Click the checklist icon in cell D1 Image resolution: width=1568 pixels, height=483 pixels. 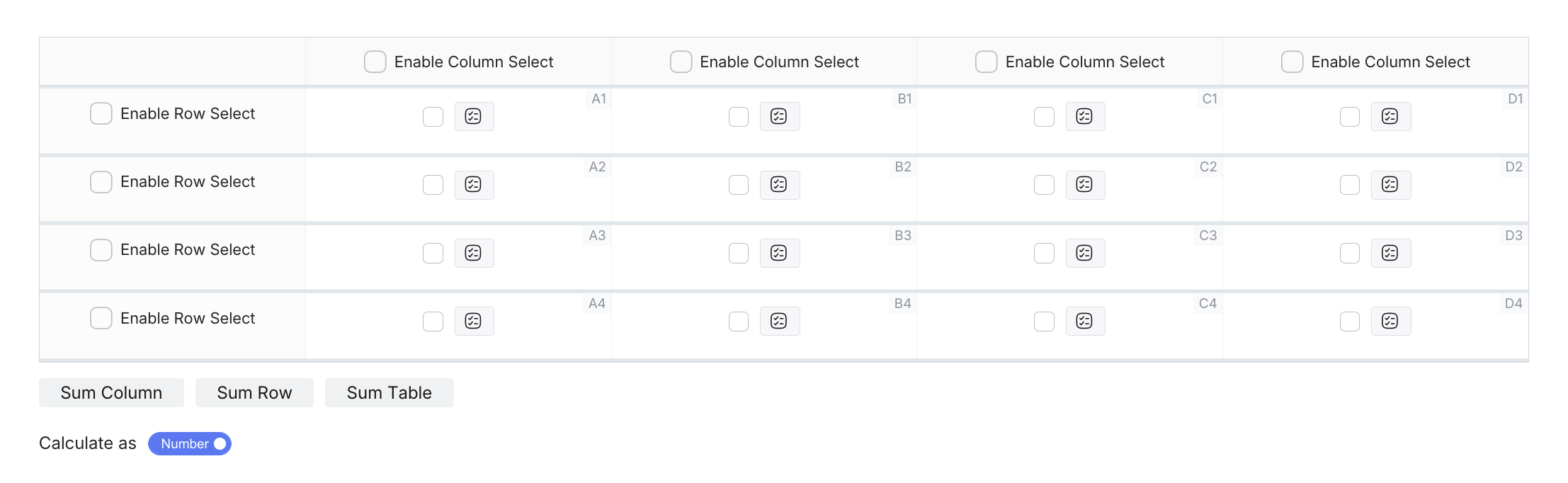(x=1390, y=116)
